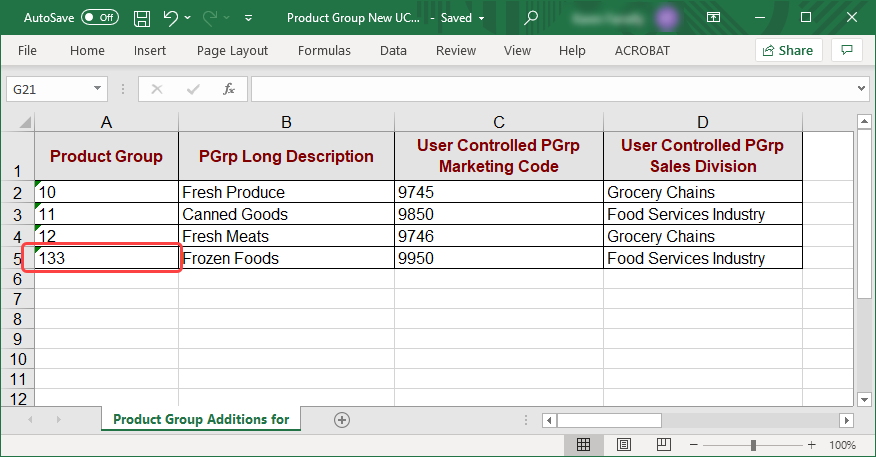Click the Search magnifier in title bar
This screenshot has height=457, width=876.
tap(531, 18)
